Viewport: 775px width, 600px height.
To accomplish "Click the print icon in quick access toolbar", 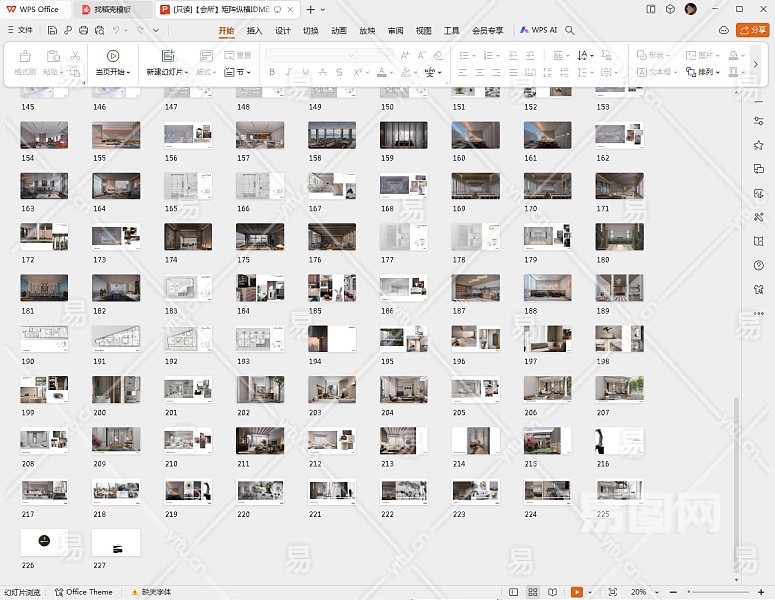I will (83, 31).
